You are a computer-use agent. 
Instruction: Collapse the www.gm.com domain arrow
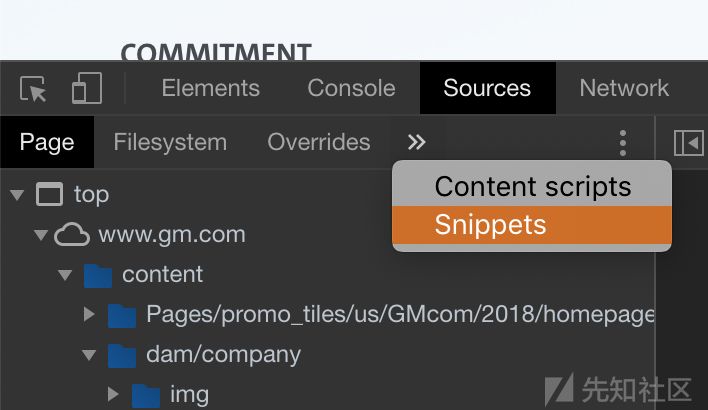pos(41,236)
